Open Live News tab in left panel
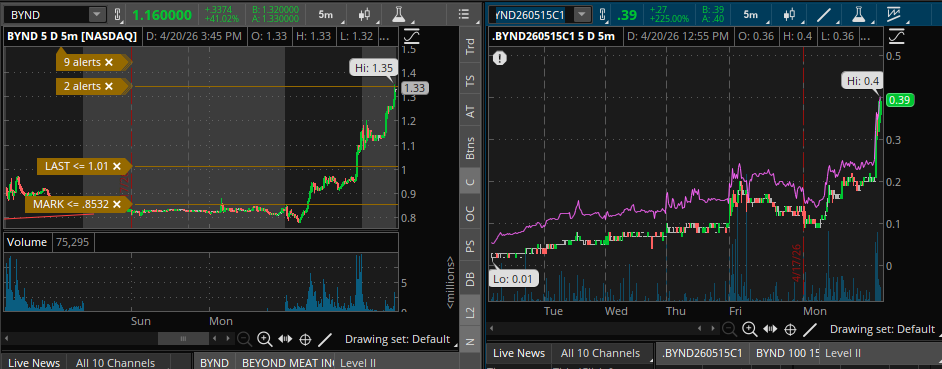 click(34, 363)
